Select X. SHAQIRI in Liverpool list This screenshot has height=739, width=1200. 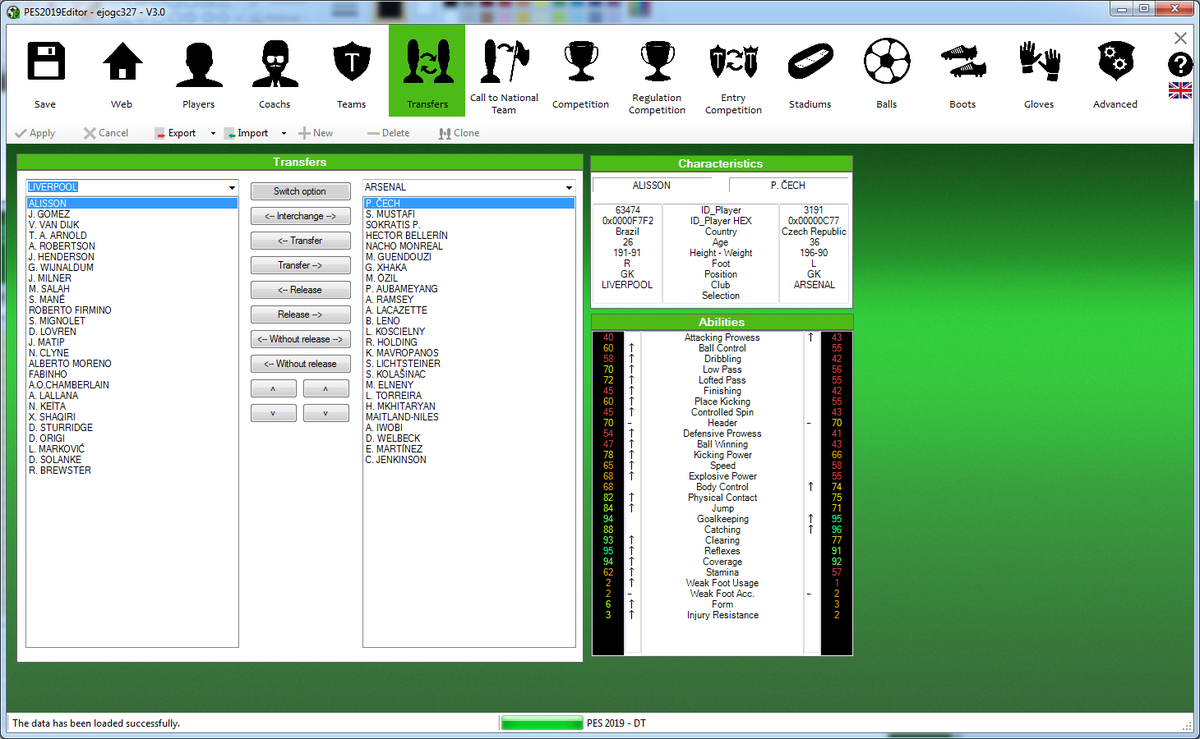click(x=132, y=417)
